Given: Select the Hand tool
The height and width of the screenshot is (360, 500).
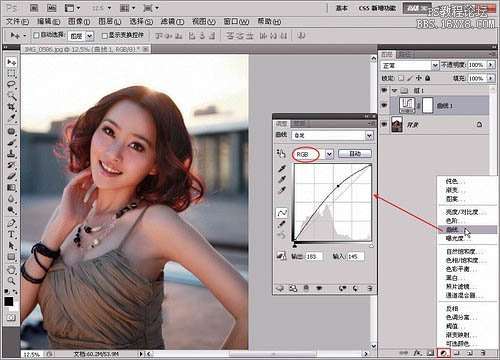Looking at the screenshot, I should coord(11,269).
